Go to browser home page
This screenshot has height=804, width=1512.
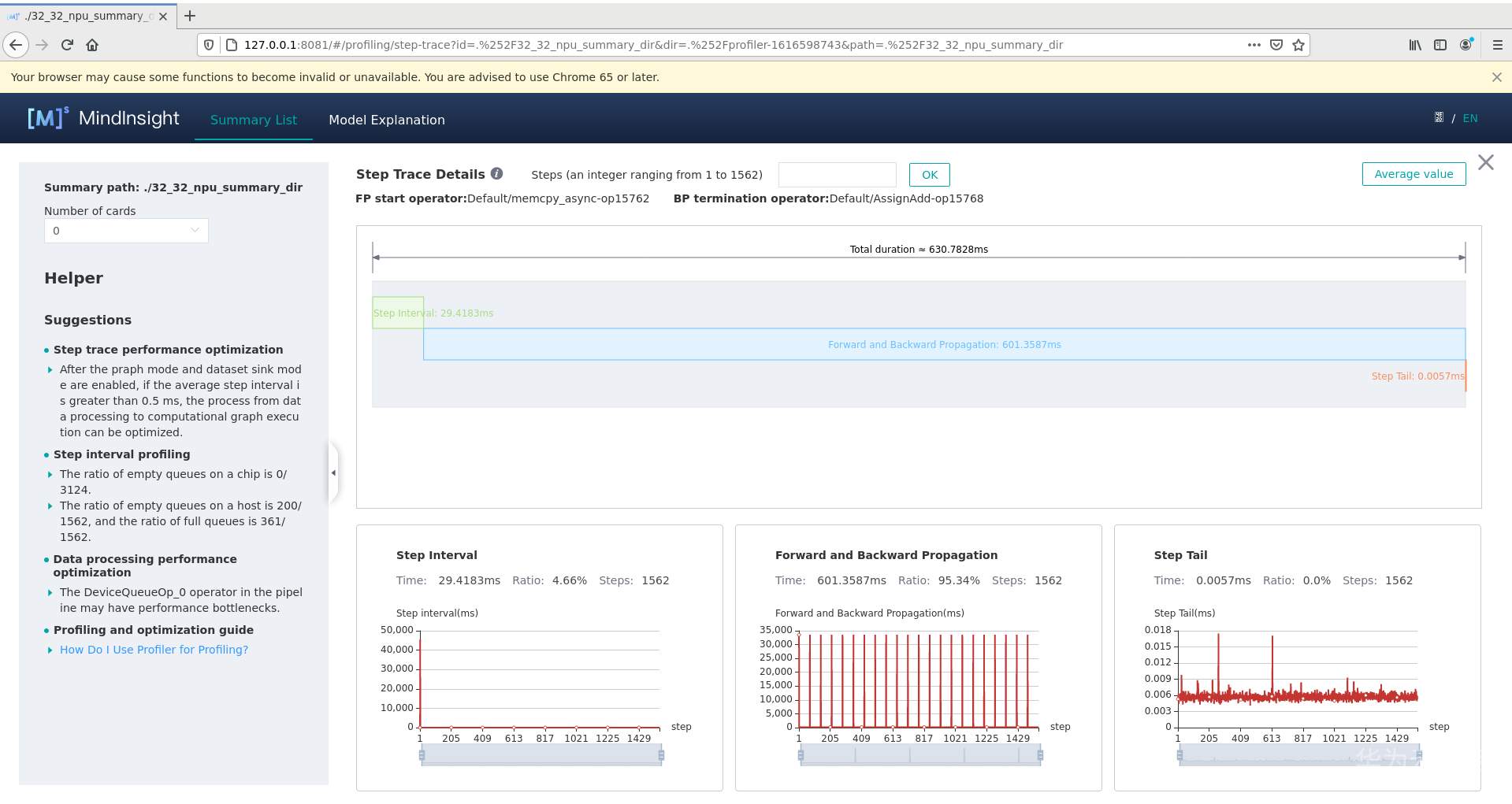(x=92, y=45)
